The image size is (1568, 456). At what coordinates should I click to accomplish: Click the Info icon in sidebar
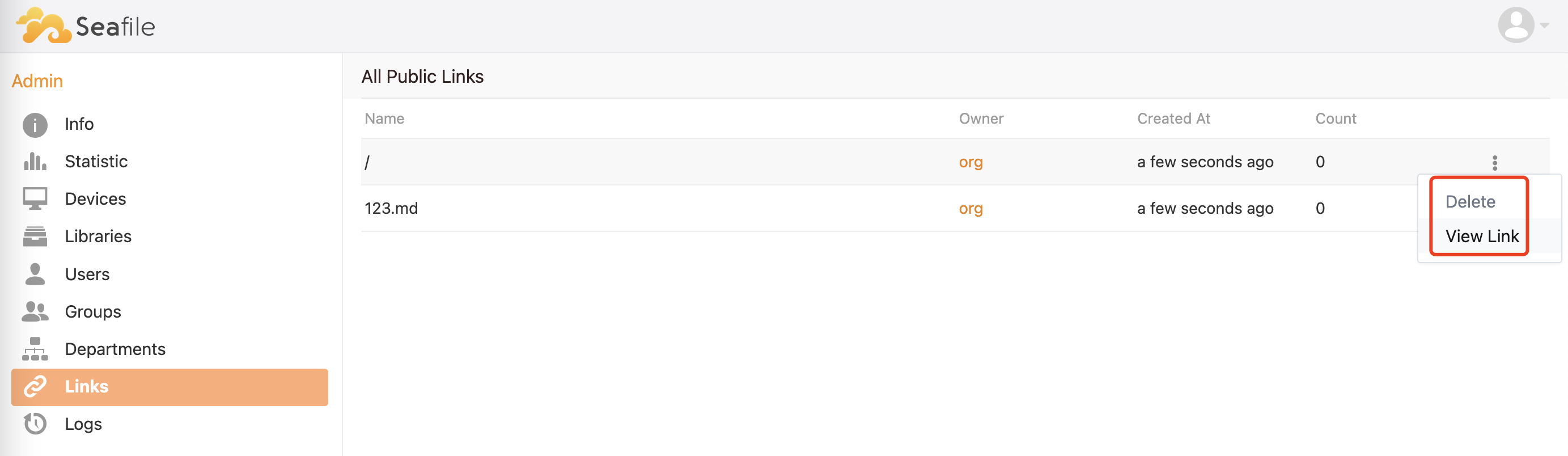[x=35, y=125]
